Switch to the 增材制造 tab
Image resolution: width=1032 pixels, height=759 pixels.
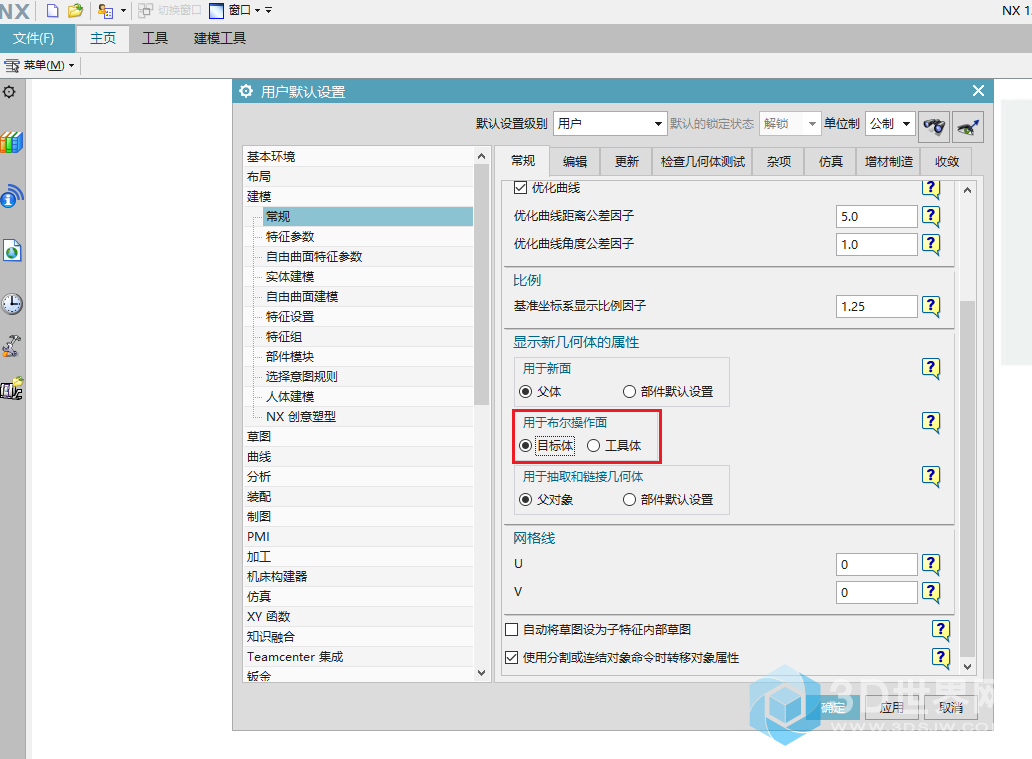889,162
